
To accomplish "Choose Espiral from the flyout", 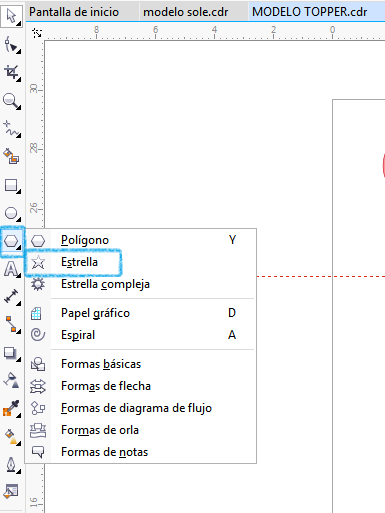I will click(x=140, y=335).
